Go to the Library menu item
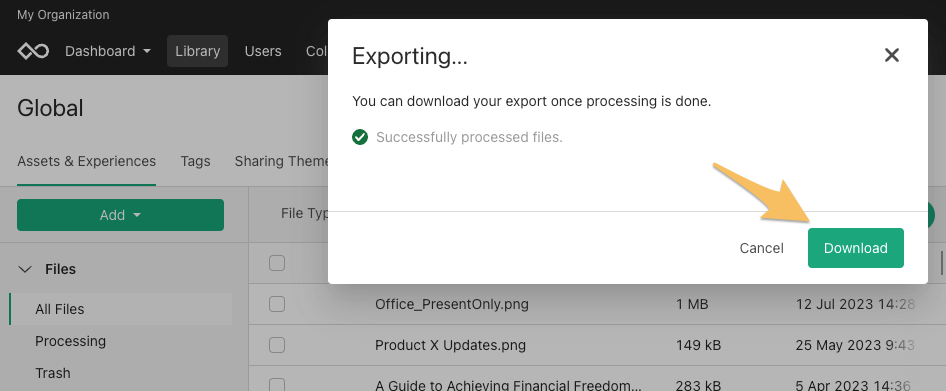The width and height of the screenshot is (946, 391). [x=197, y=51]
